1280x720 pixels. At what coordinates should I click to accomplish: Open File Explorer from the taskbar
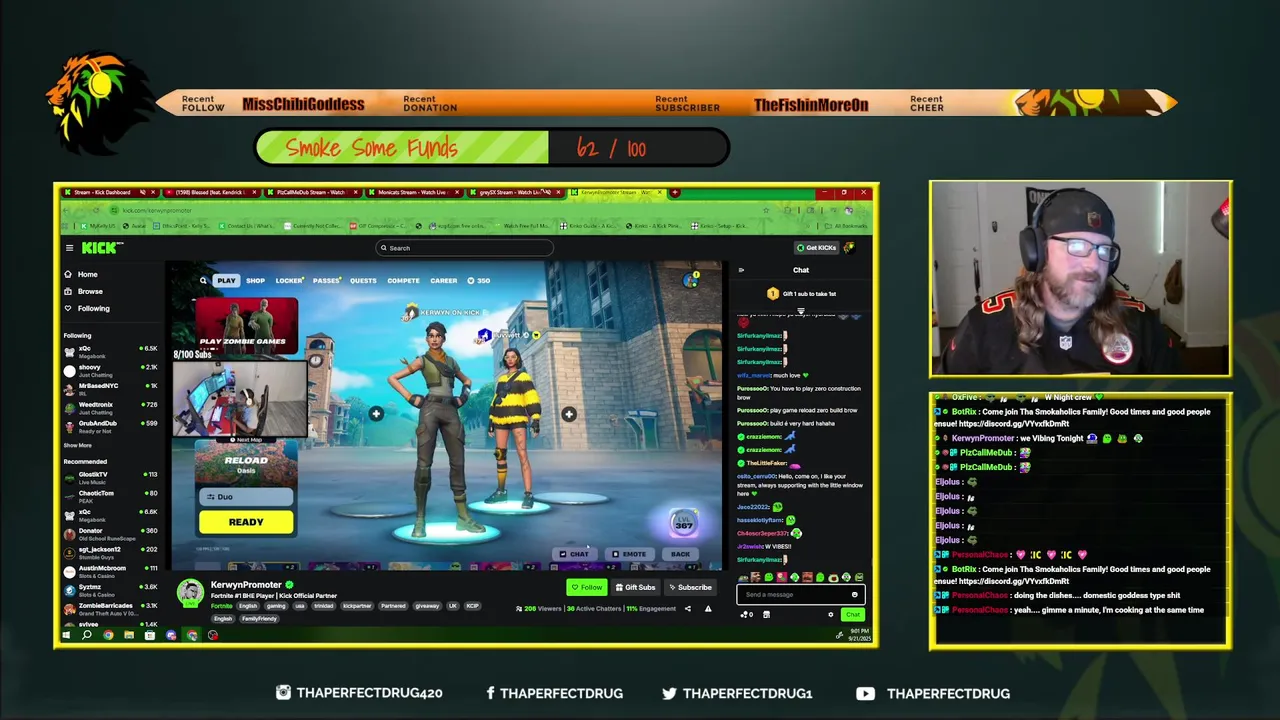click(129, 635)
